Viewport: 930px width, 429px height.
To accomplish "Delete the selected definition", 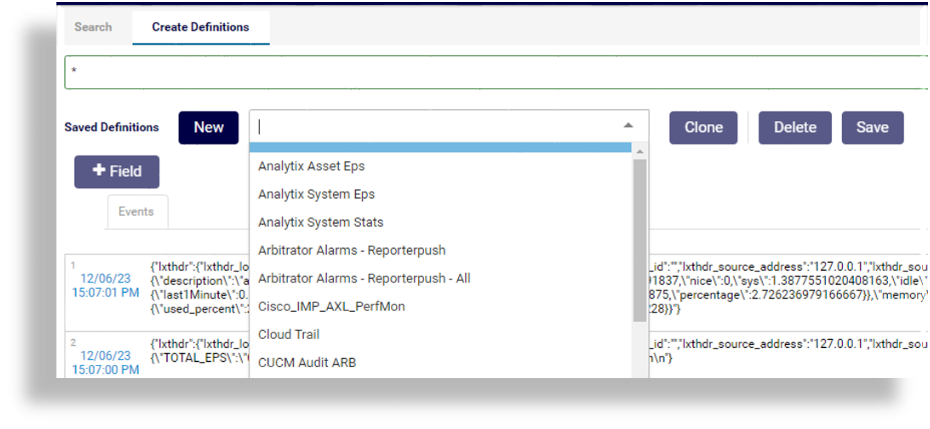I will 794,127.
